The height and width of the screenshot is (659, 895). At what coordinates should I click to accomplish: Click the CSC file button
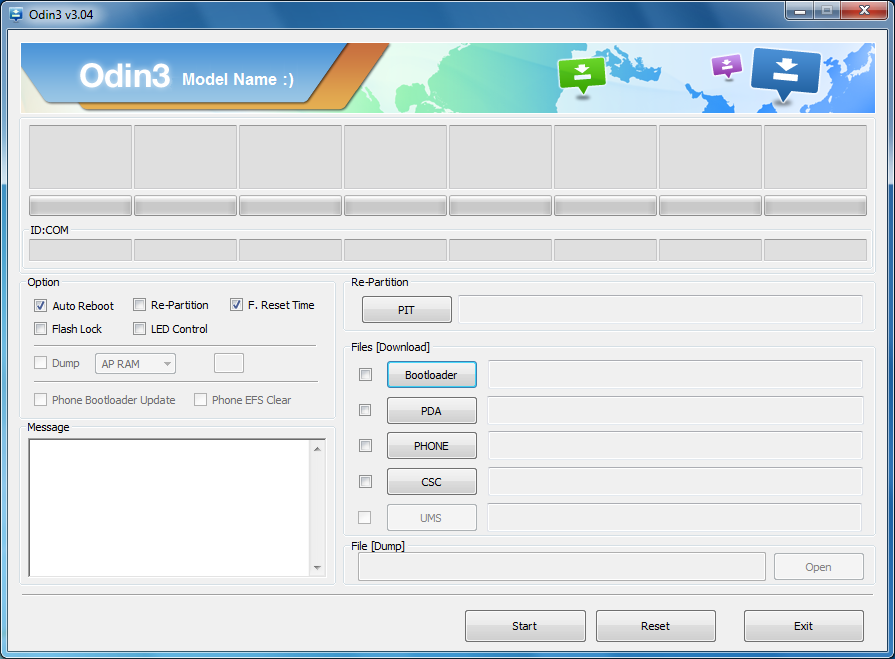click(x=432, y=482)
